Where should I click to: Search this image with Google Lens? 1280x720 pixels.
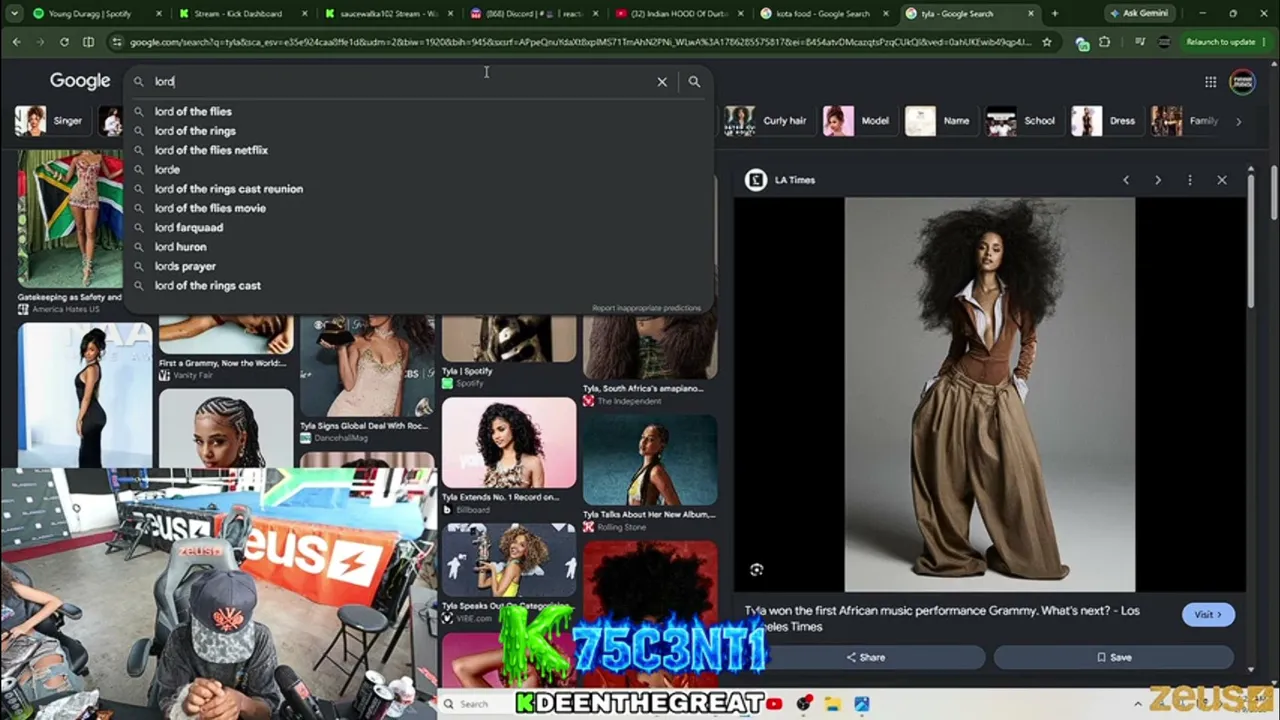[x=757, y=570]
